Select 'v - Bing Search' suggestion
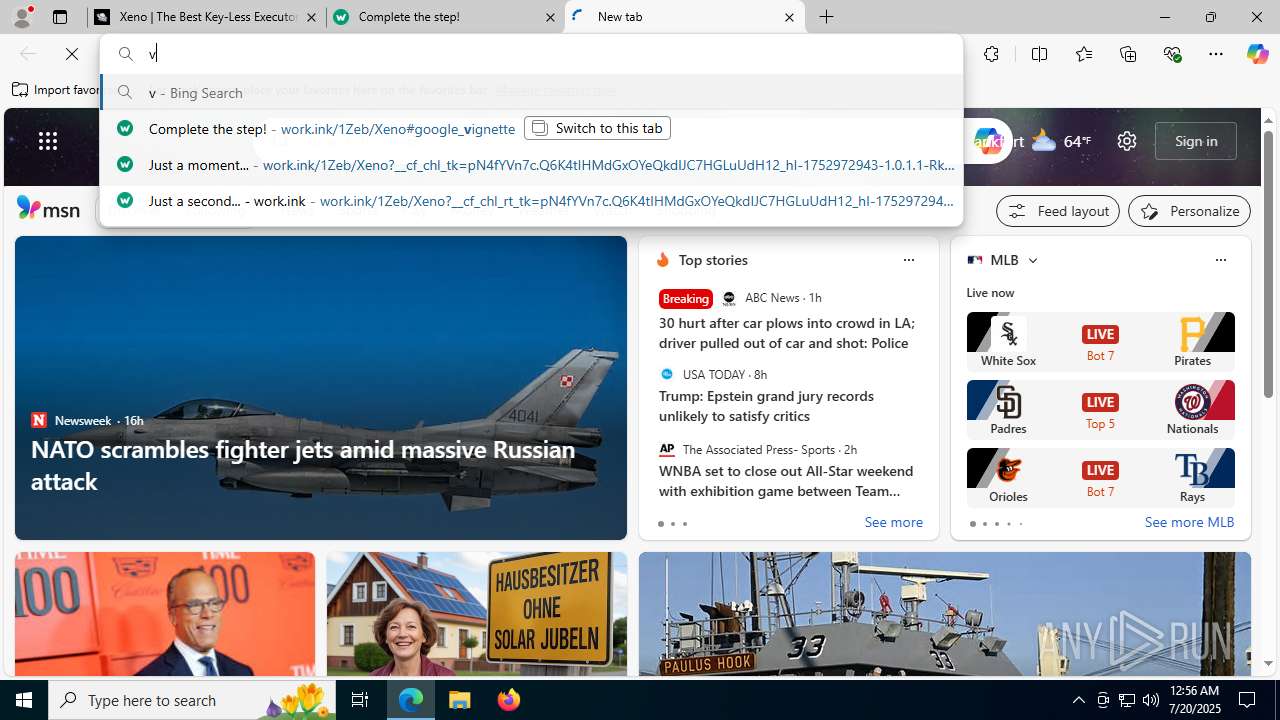Viewport: 1280px width, 720px height. [531, 92]
